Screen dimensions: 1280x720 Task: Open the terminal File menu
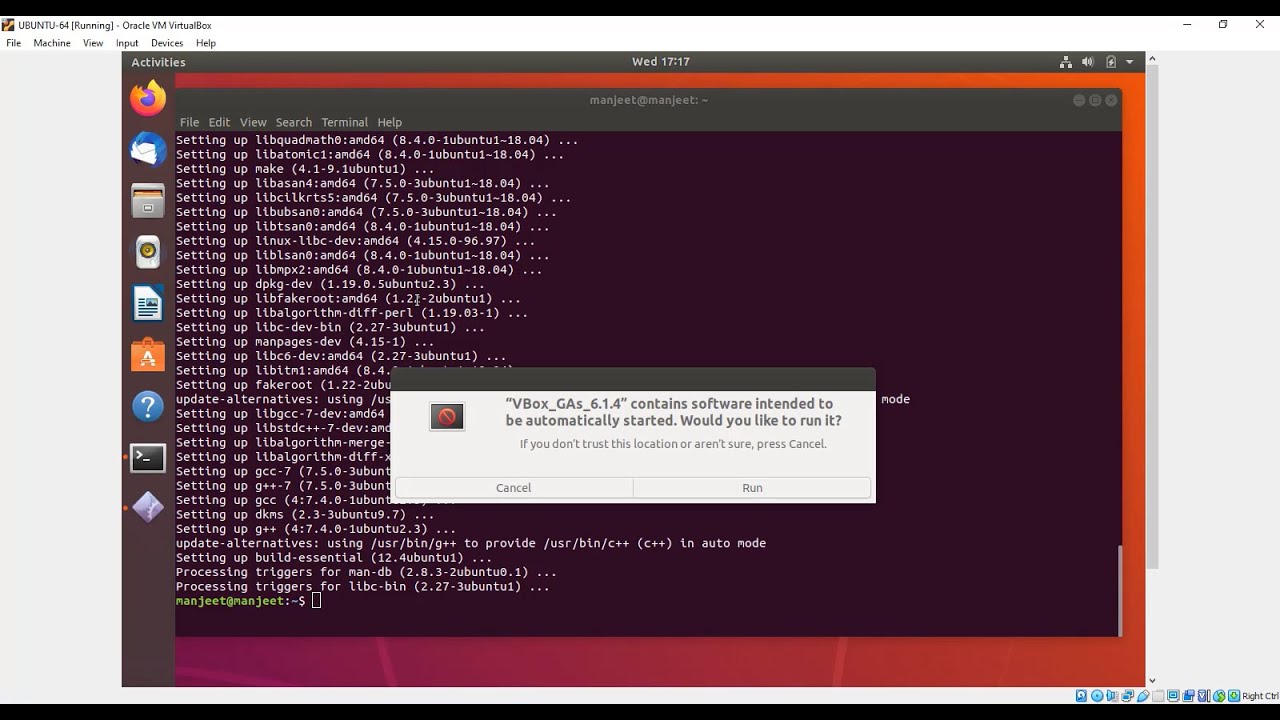click(x=189, y=122)
